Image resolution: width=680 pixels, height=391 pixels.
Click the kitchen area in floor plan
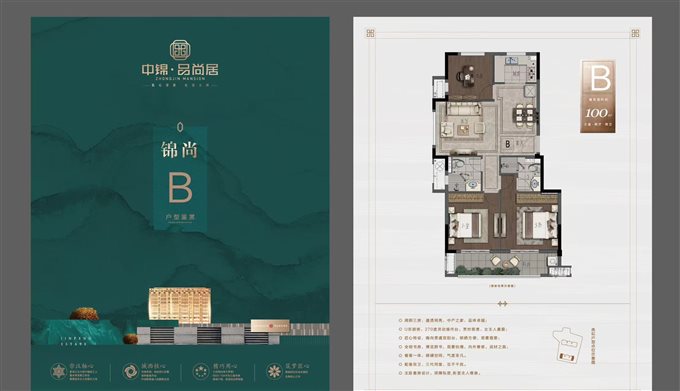(517, 69)
